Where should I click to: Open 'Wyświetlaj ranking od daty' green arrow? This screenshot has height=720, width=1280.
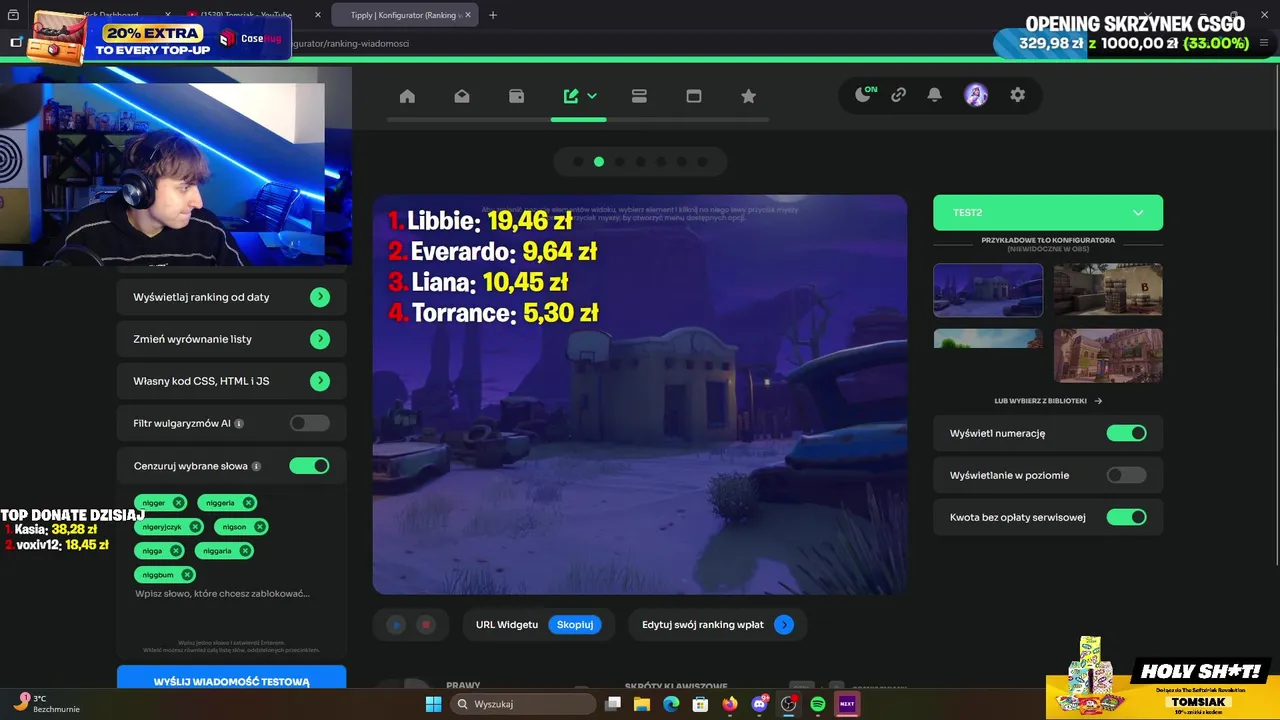pos(320,297)
